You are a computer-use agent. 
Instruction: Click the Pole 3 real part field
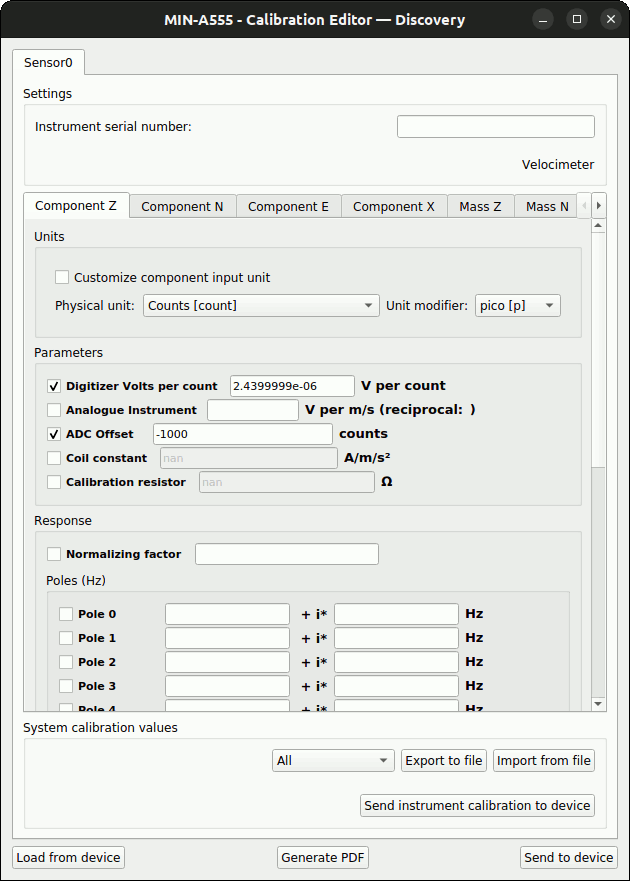228,686
